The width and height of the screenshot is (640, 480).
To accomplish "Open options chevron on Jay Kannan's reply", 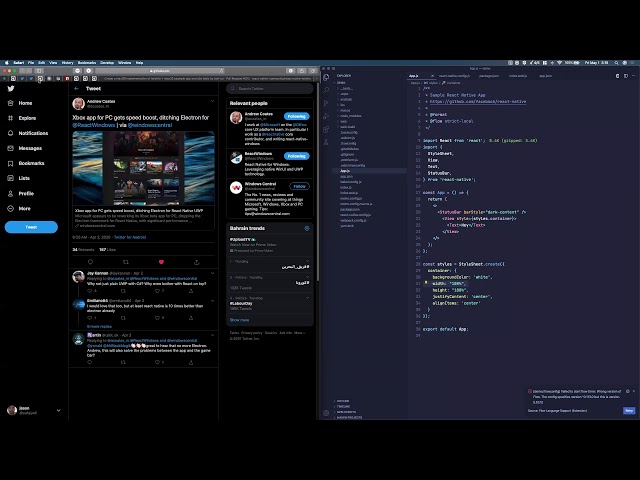I will coord(212,273).
